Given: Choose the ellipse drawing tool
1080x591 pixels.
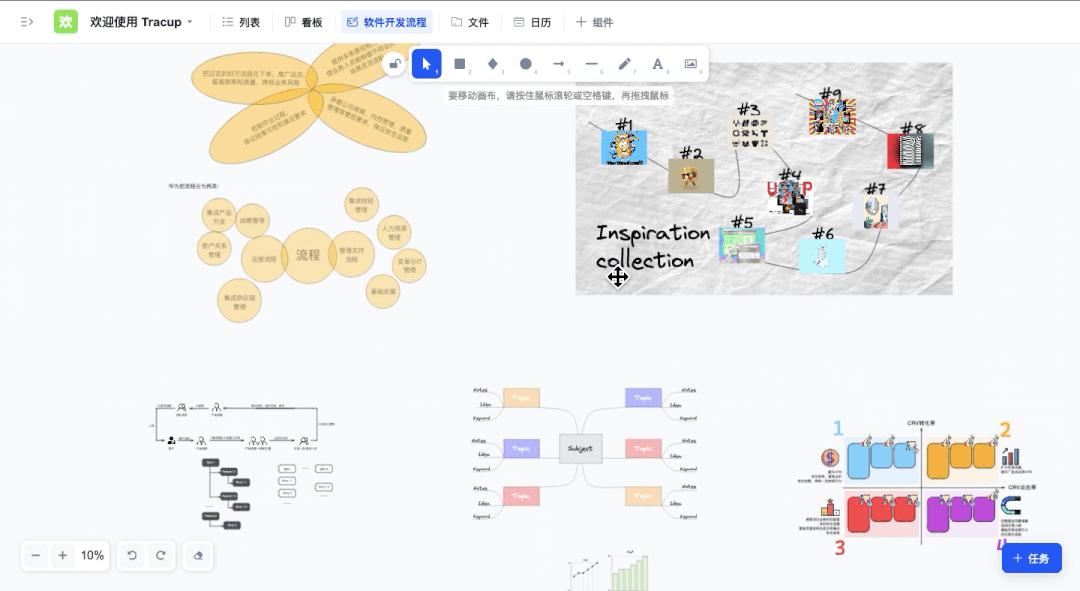Looking at the screenshot, I should pos(526,64).
